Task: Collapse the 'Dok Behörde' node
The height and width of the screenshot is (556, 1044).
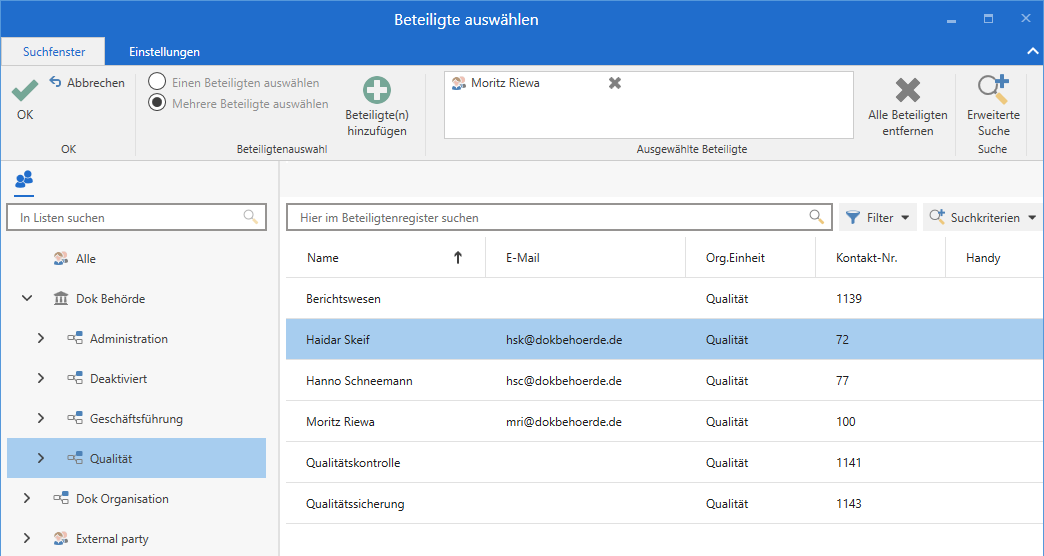Action: (27, 298)
